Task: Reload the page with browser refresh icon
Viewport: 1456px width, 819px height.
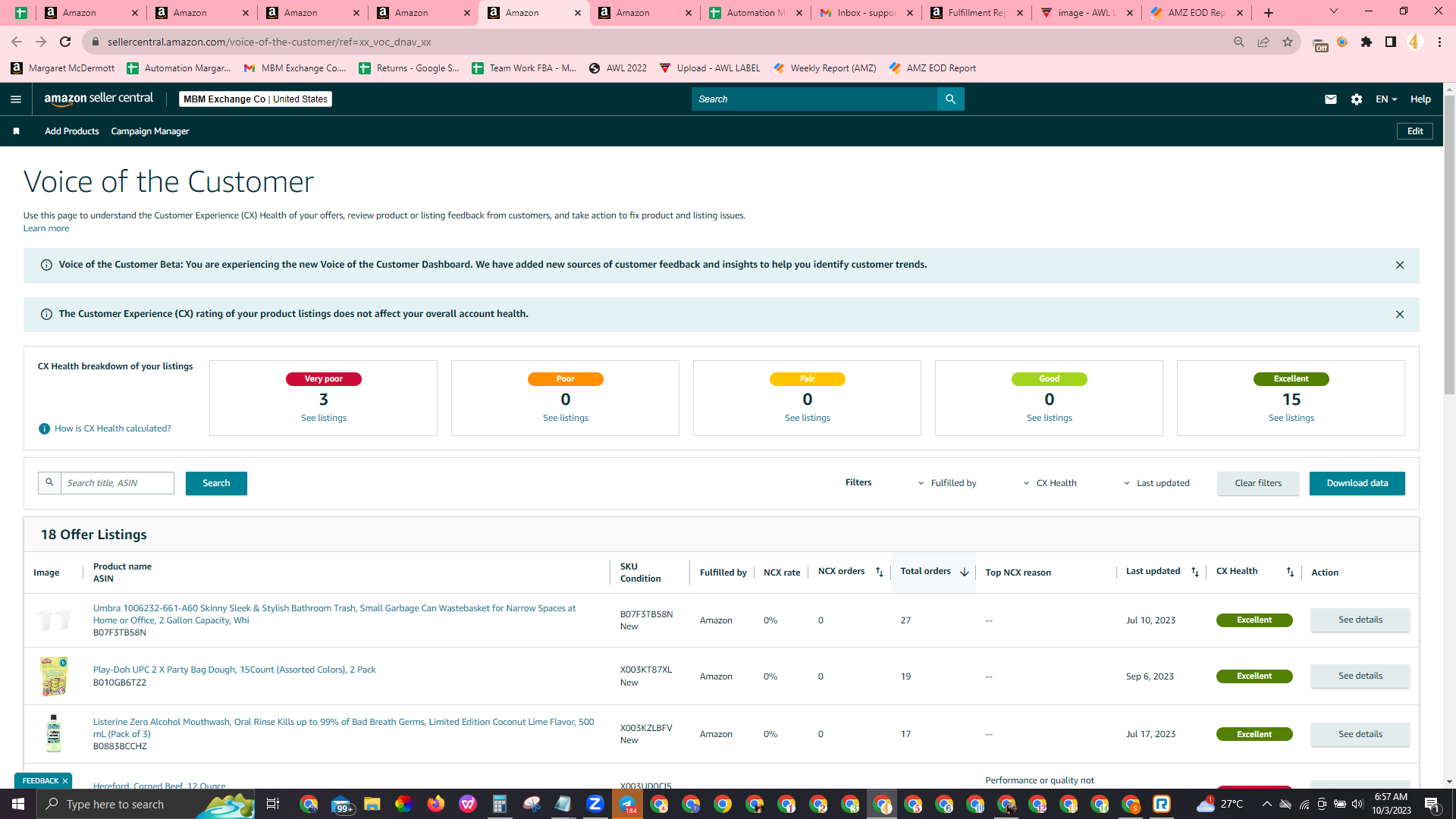Action: (65, 42)
